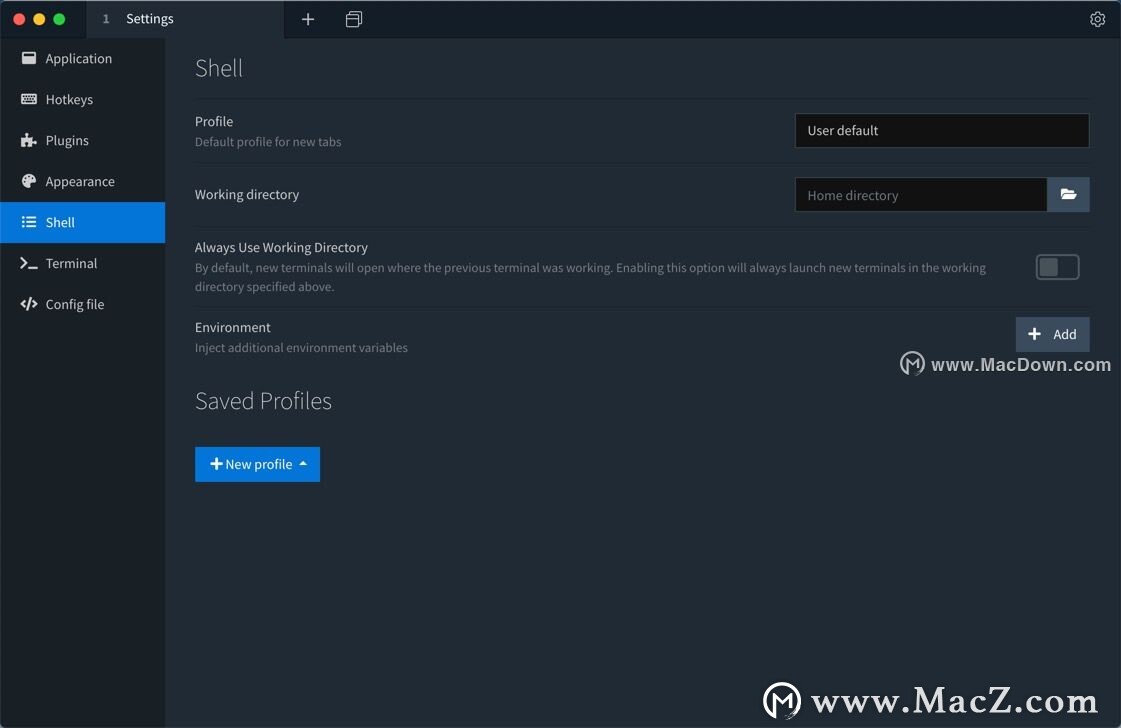Open the Terminal settings section
Viewport: 1121px width, 728px height.
82,263
